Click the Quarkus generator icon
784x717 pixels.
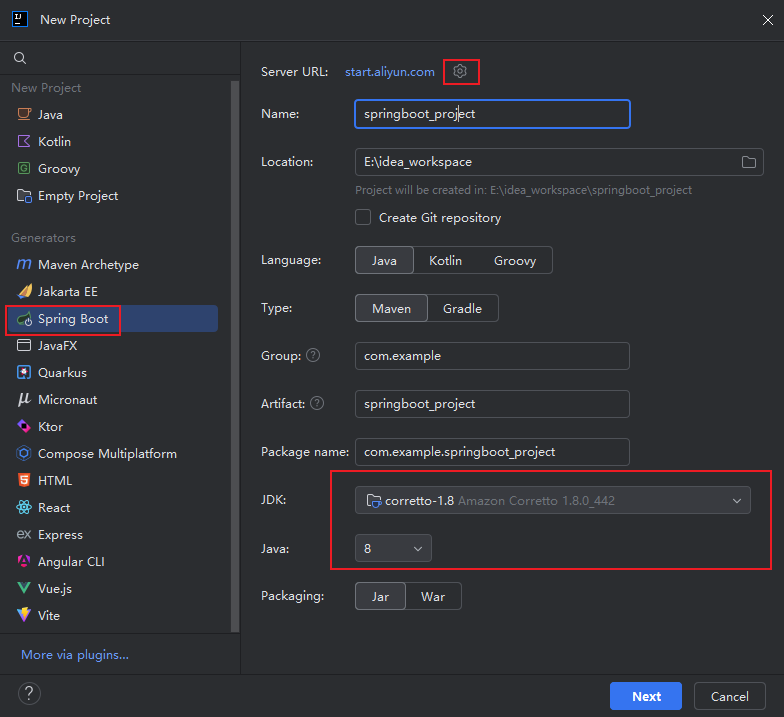tap(24, 372)
